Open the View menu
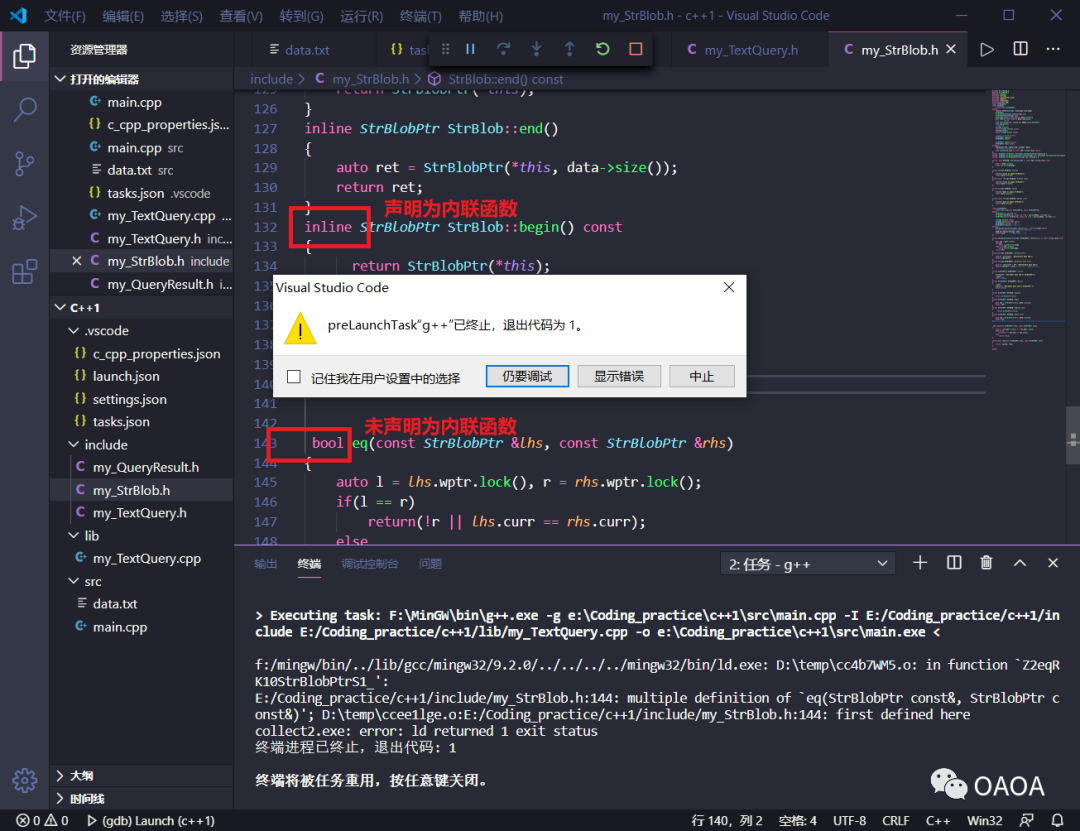 [241, 15]
